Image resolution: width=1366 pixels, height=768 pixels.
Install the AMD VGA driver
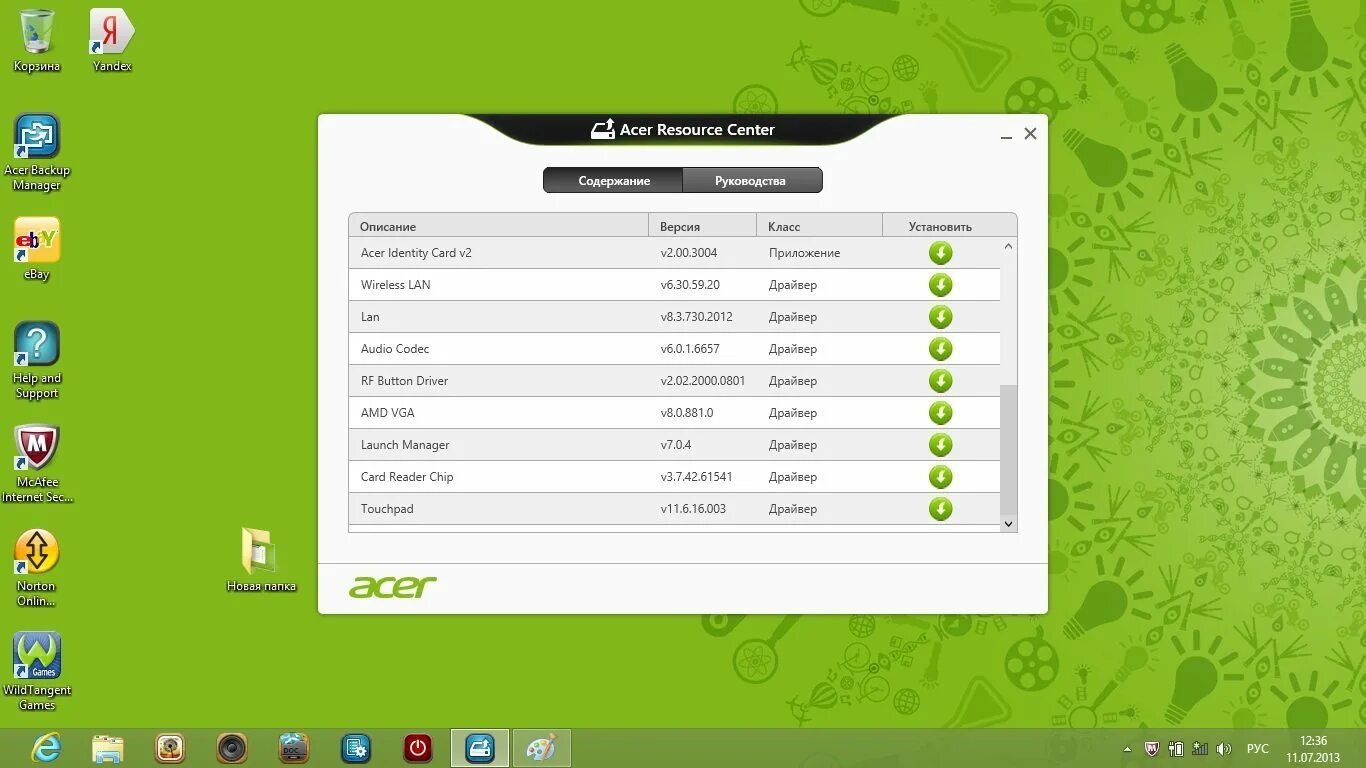pos(940,413)
